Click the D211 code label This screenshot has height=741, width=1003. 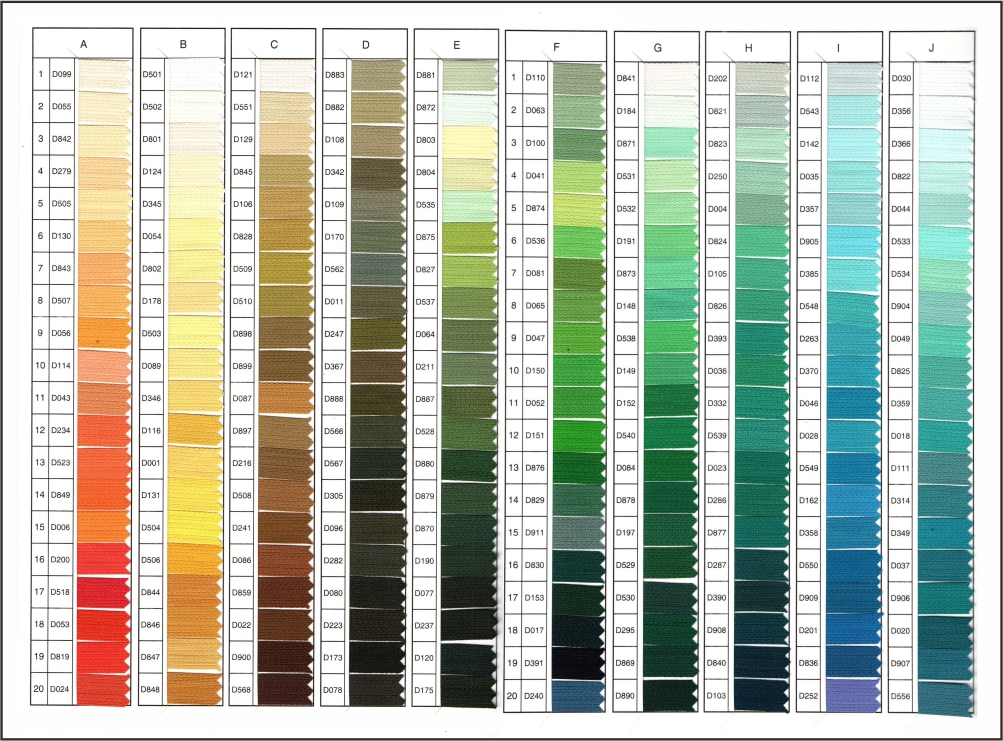[425, 367]
